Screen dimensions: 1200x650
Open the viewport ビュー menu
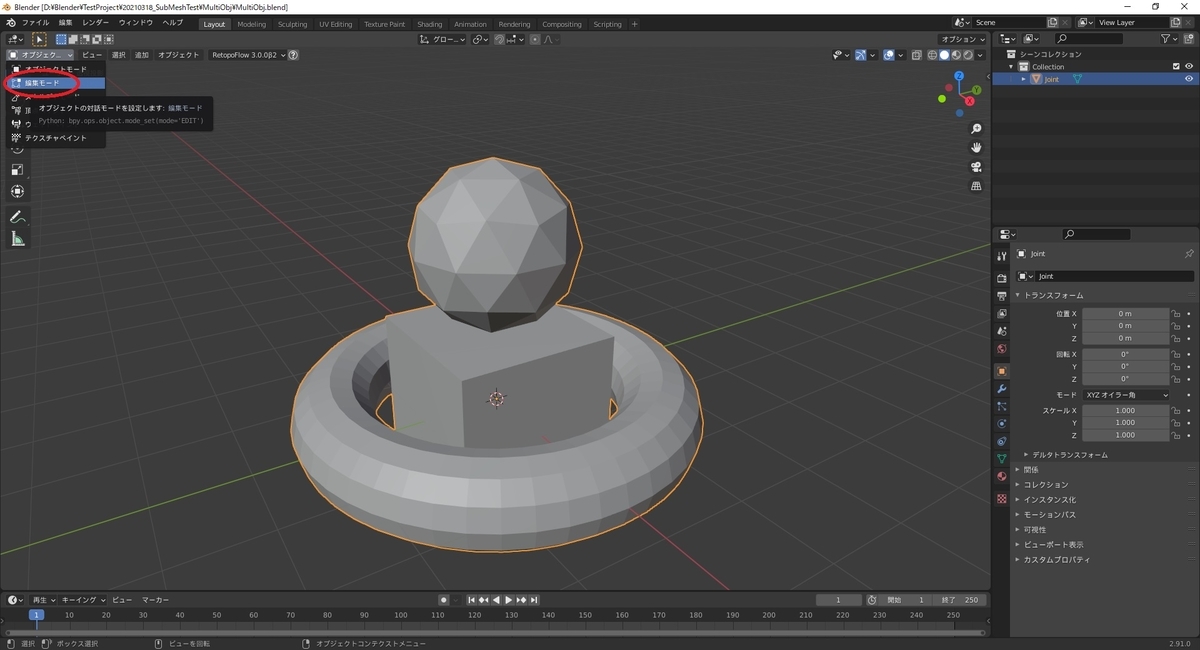pos(92,55)
